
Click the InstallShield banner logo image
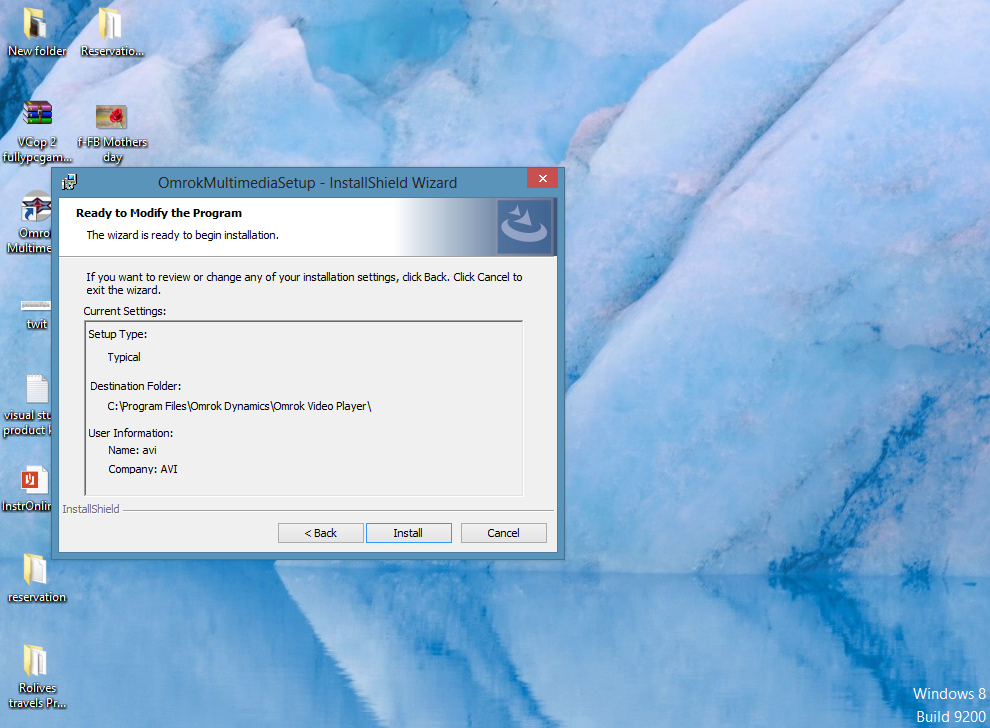[524, 227]
